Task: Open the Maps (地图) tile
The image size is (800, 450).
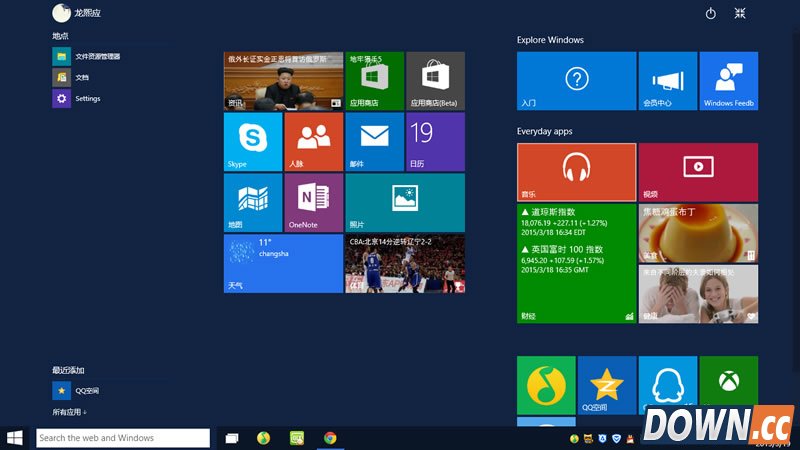Action: [x=253, y=203]
